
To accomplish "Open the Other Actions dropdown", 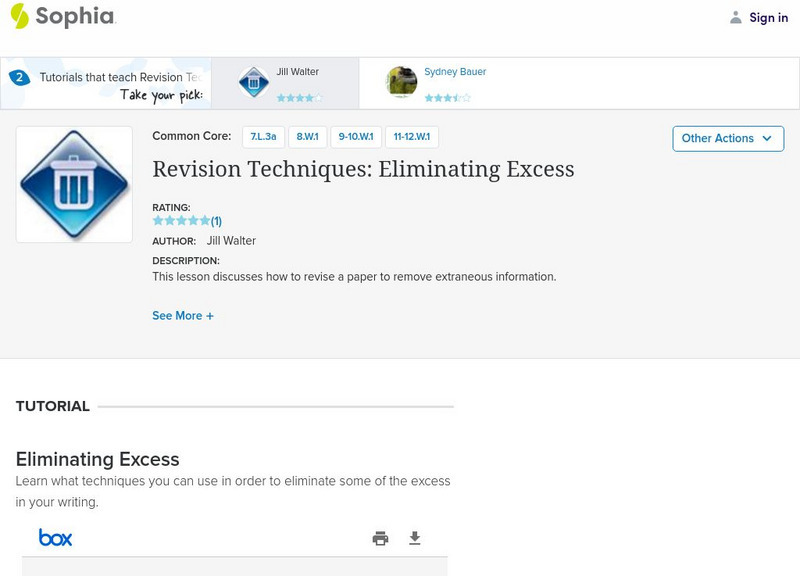I will 727,138.
